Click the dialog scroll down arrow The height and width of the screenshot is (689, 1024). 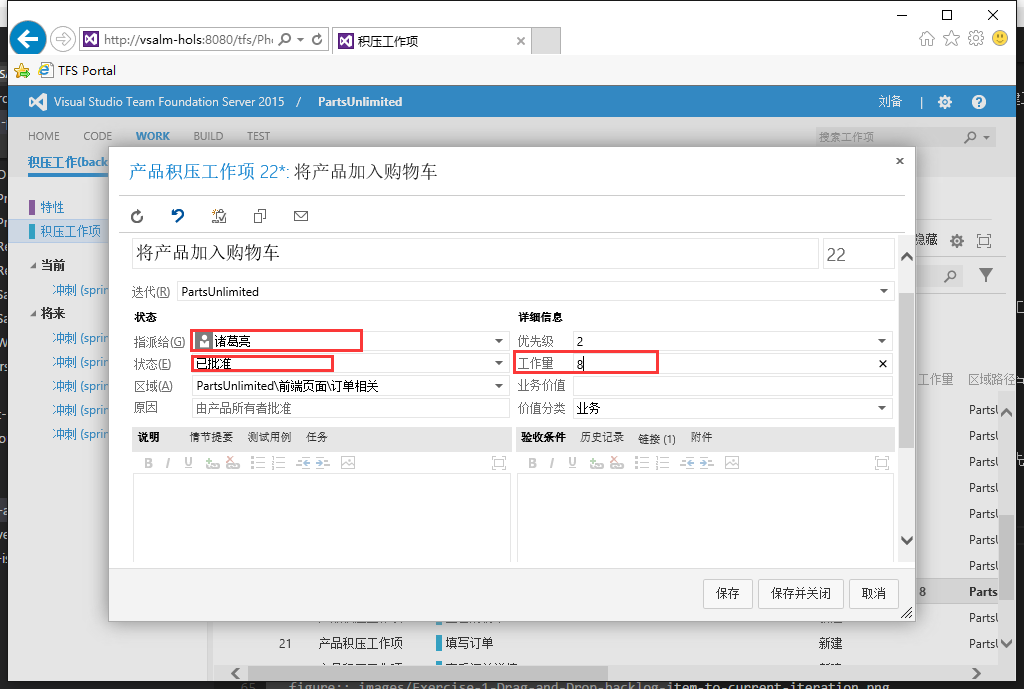point(906,540)
